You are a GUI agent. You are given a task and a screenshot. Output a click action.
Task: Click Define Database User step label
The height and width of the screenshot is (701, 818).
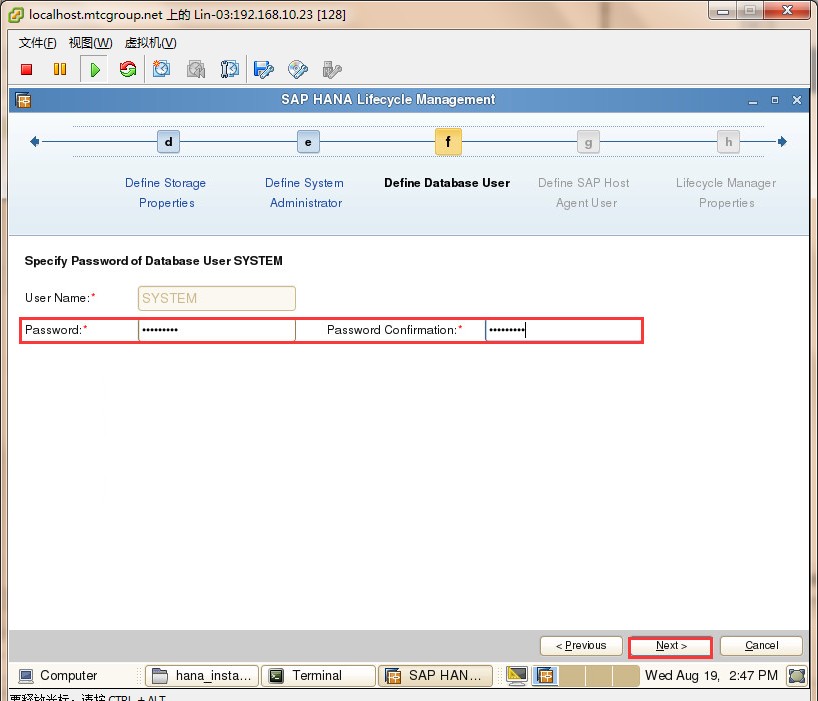pyautogui.click(x=447, y=183)
